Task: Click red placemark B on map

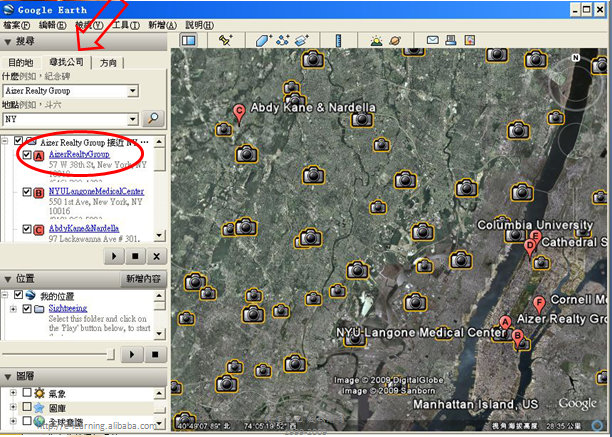Action: click(518, 338)
